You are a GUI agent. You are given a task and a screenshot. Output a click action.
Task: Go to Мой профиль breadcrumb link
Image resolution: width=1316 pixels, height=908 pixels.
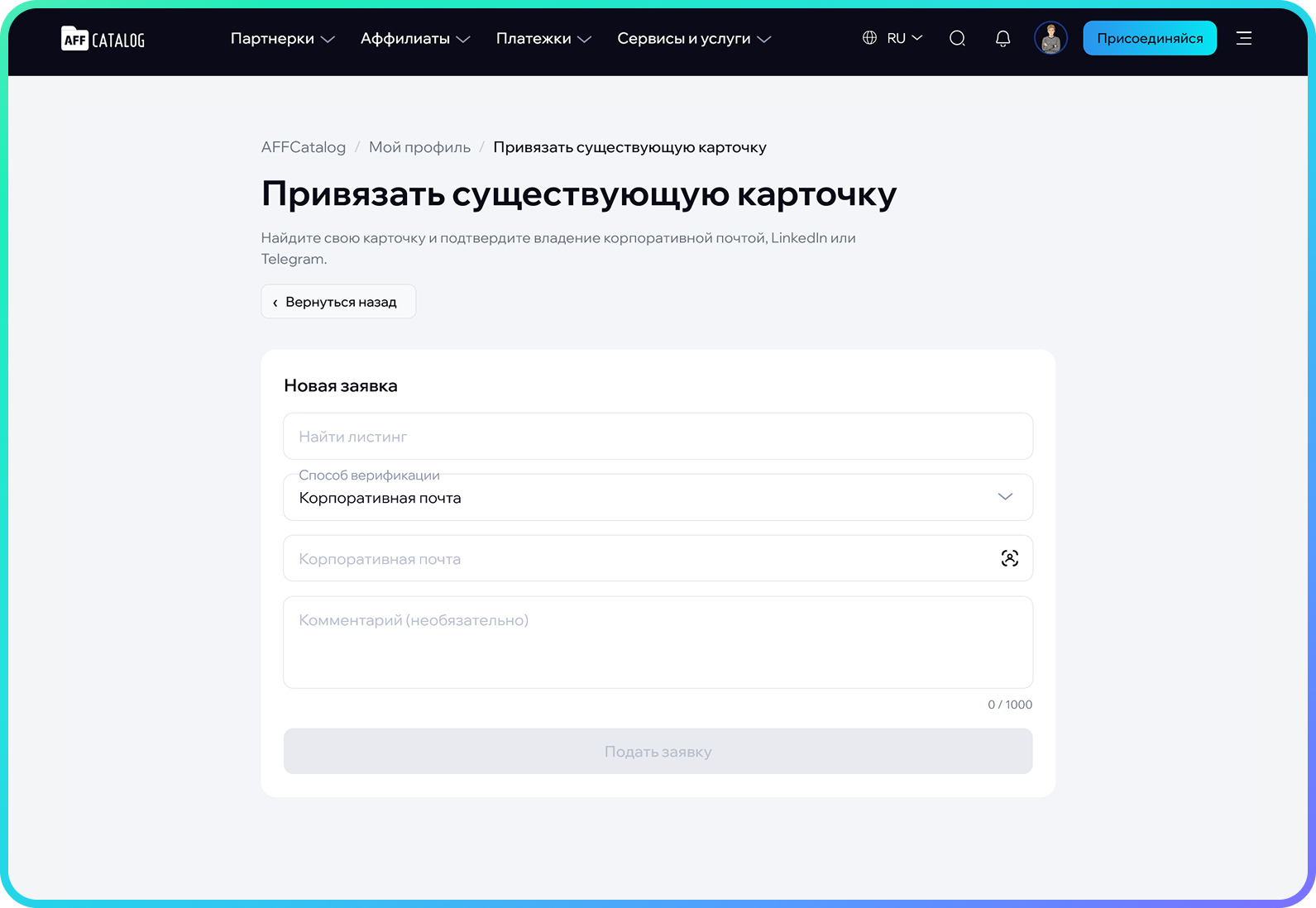419,147
